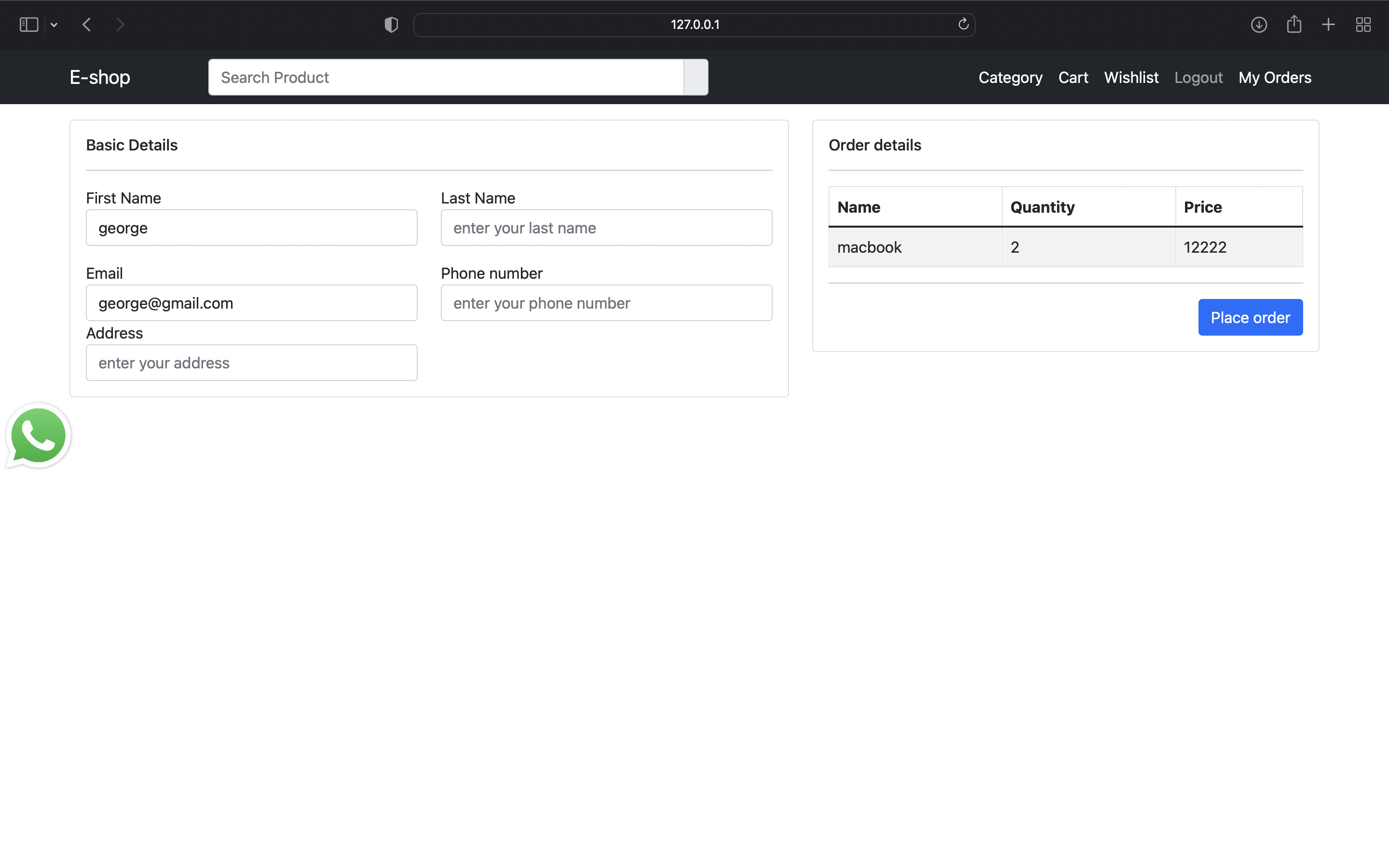Viewport: 1389px width, 868px height.
Task: Click the Phone number input field
Action: click(x=606, y=303)
